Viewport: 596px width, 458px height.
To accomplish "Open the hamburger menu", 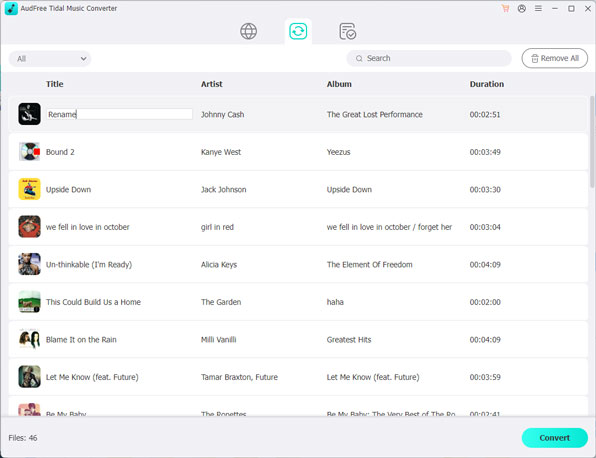I will click(538, 8).
